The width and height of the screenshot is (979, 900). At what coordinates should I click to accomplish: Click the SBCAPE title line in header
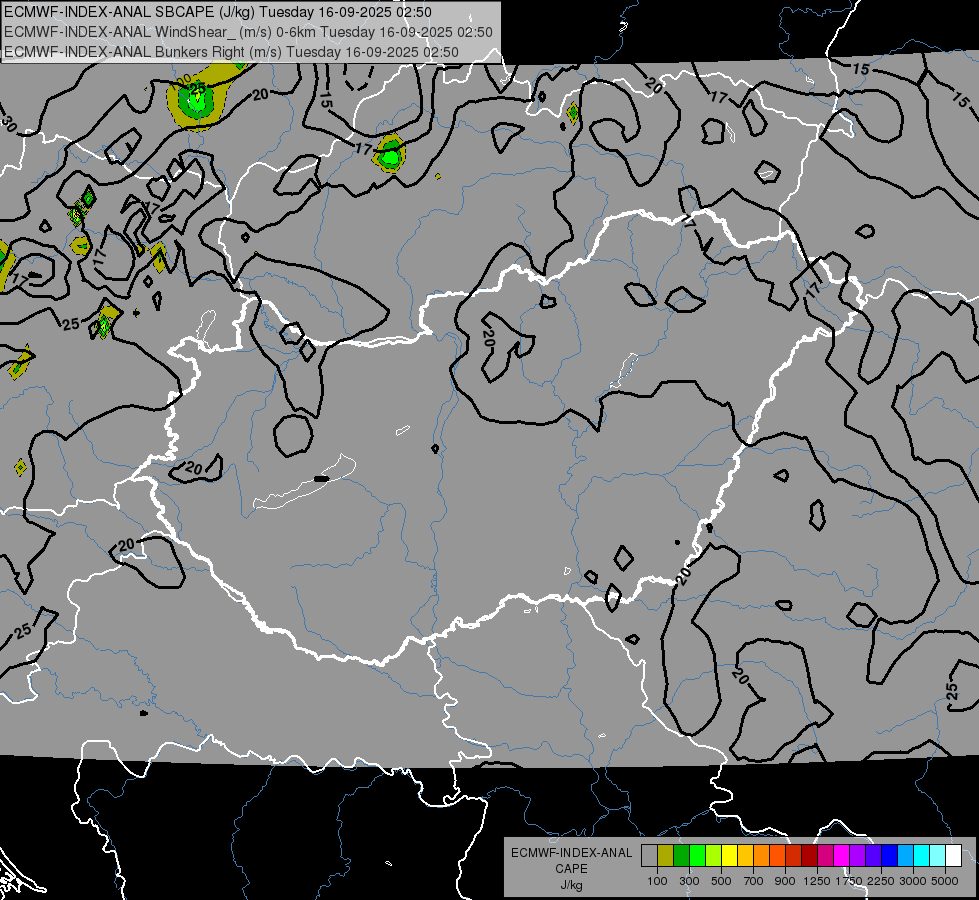coord(217,12)
